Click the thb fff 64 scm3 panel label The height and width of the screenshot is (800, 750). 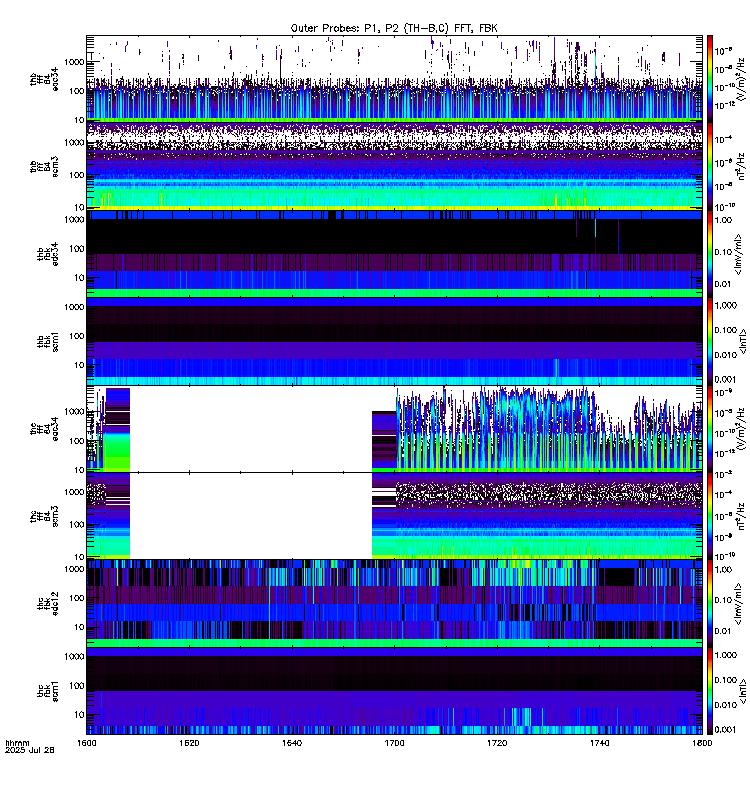(44, 167)
